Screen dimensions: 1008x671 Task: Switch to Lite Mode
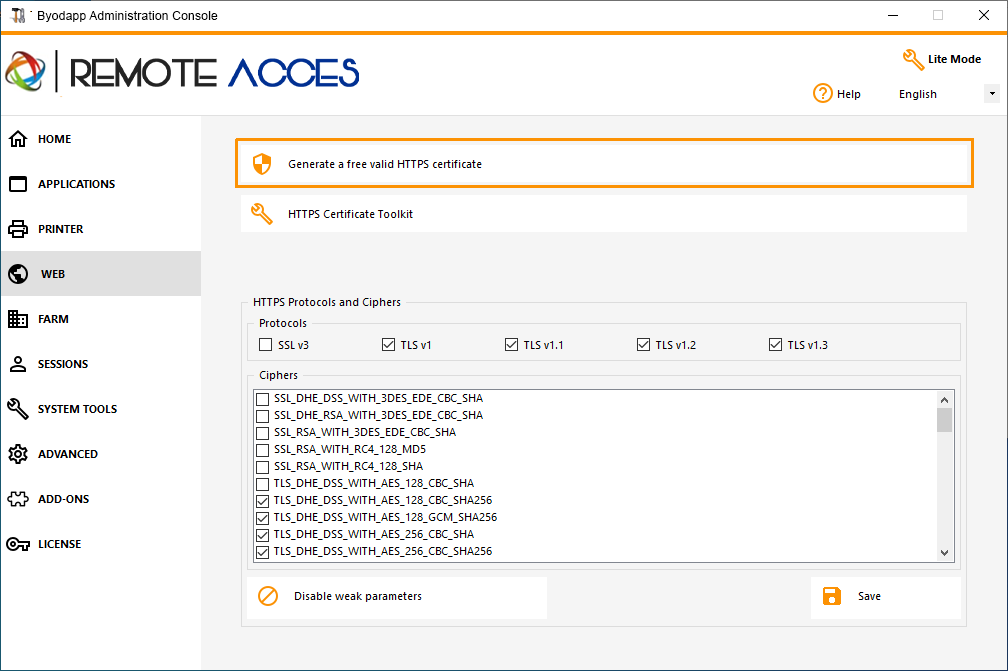click(x=942, y=59)
